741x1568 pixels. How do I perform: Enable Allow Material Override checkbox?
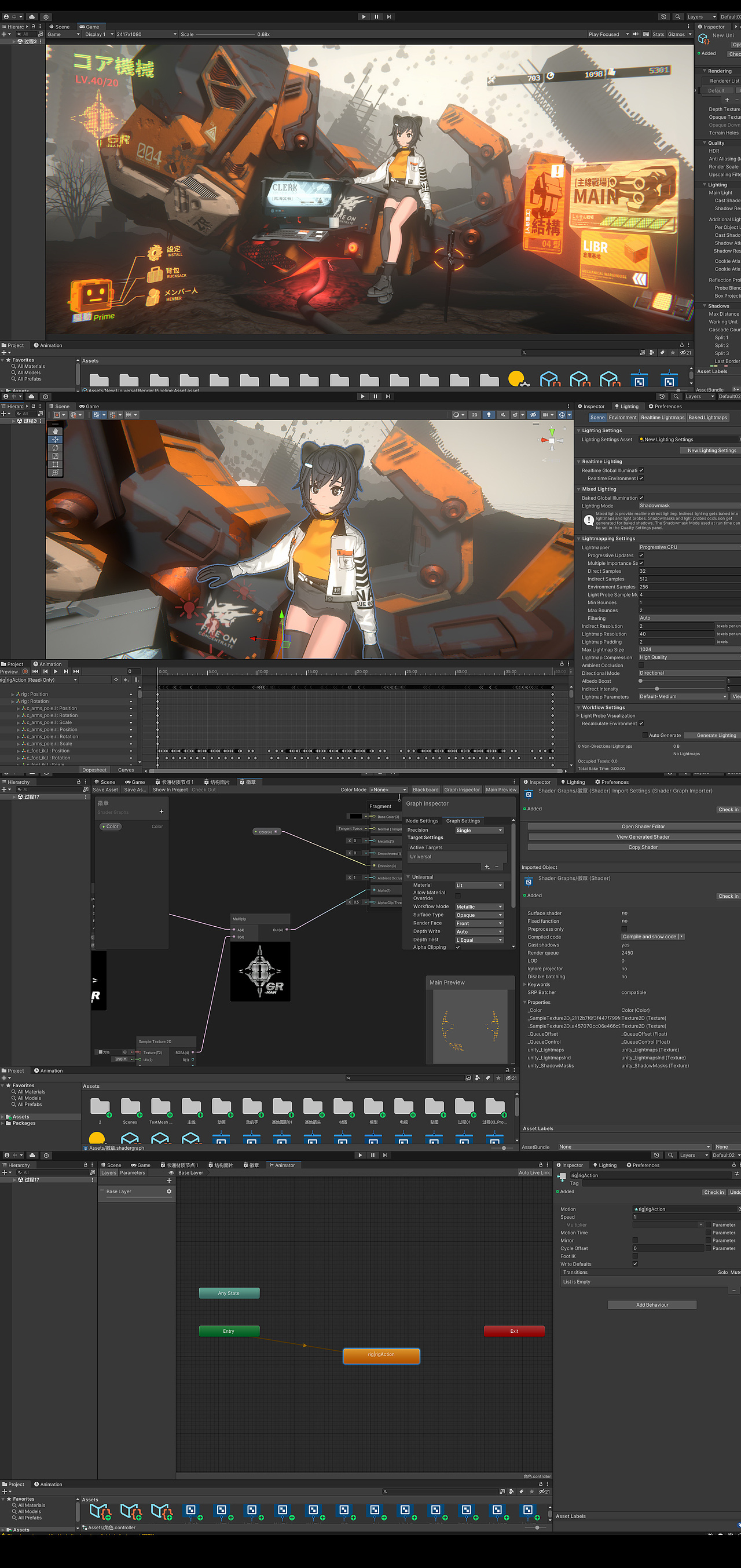pos(457,896)
